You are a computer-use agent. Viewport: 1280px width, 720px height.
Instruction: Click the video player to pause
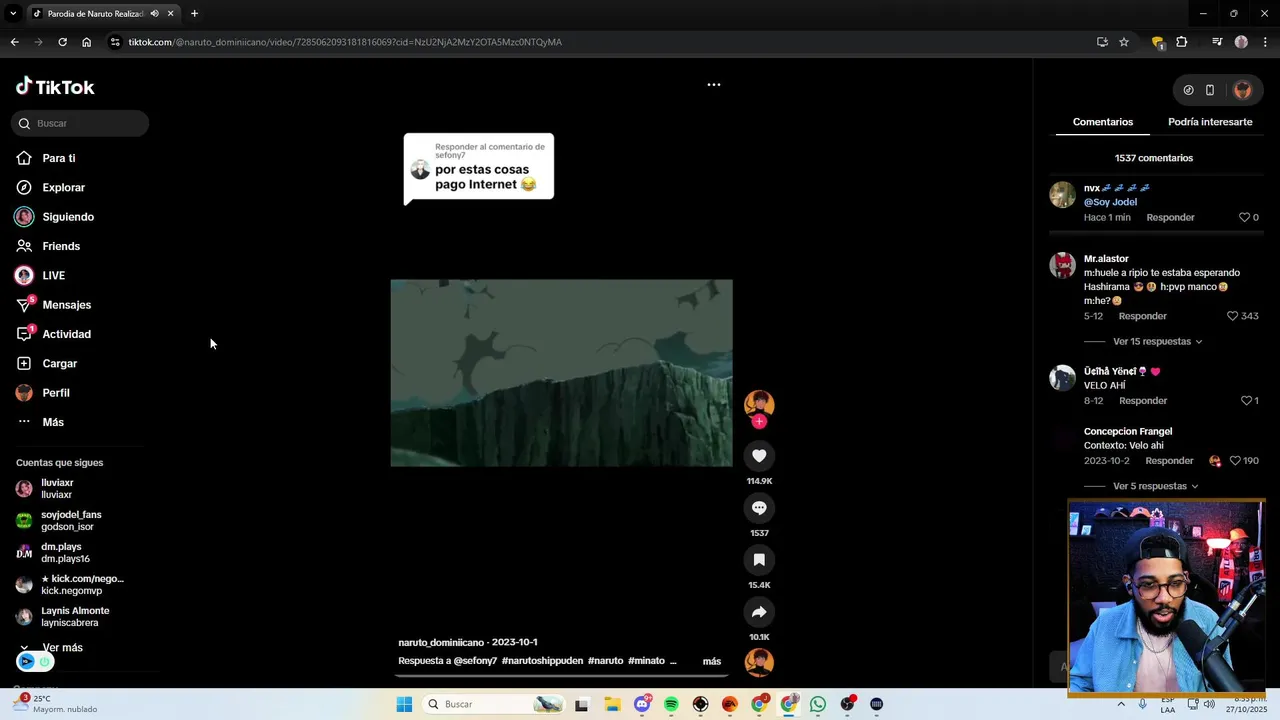click(x=561, y=373)
